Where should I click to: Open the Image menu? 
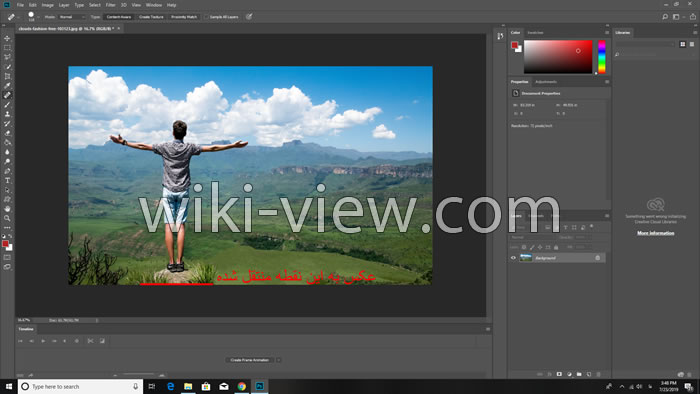coord(47,5)
